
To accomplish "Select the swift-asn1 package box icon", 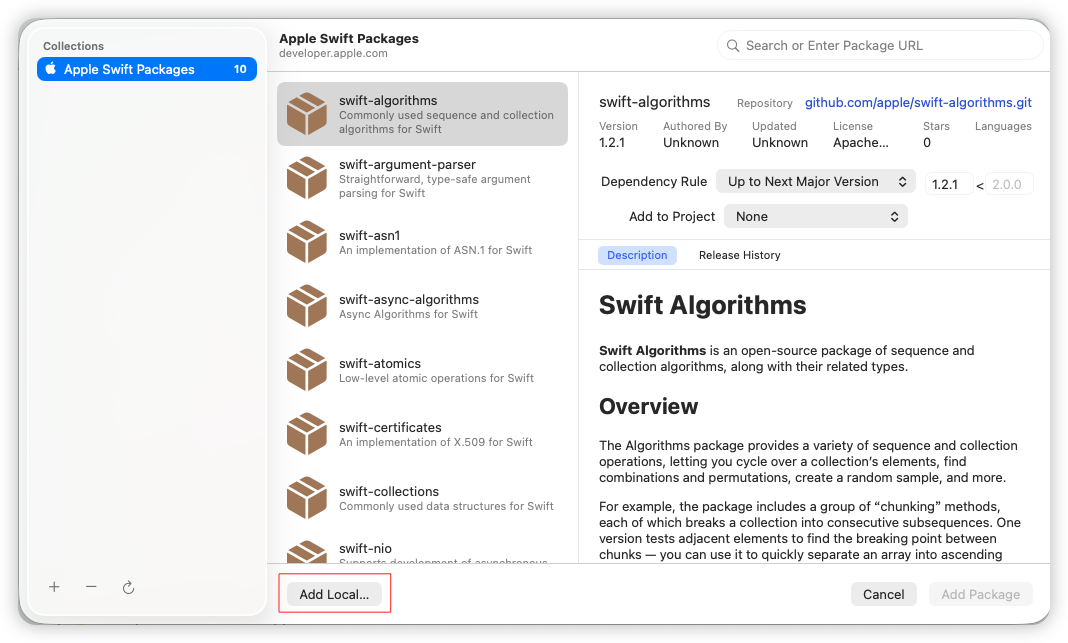I will coord(307,242).
